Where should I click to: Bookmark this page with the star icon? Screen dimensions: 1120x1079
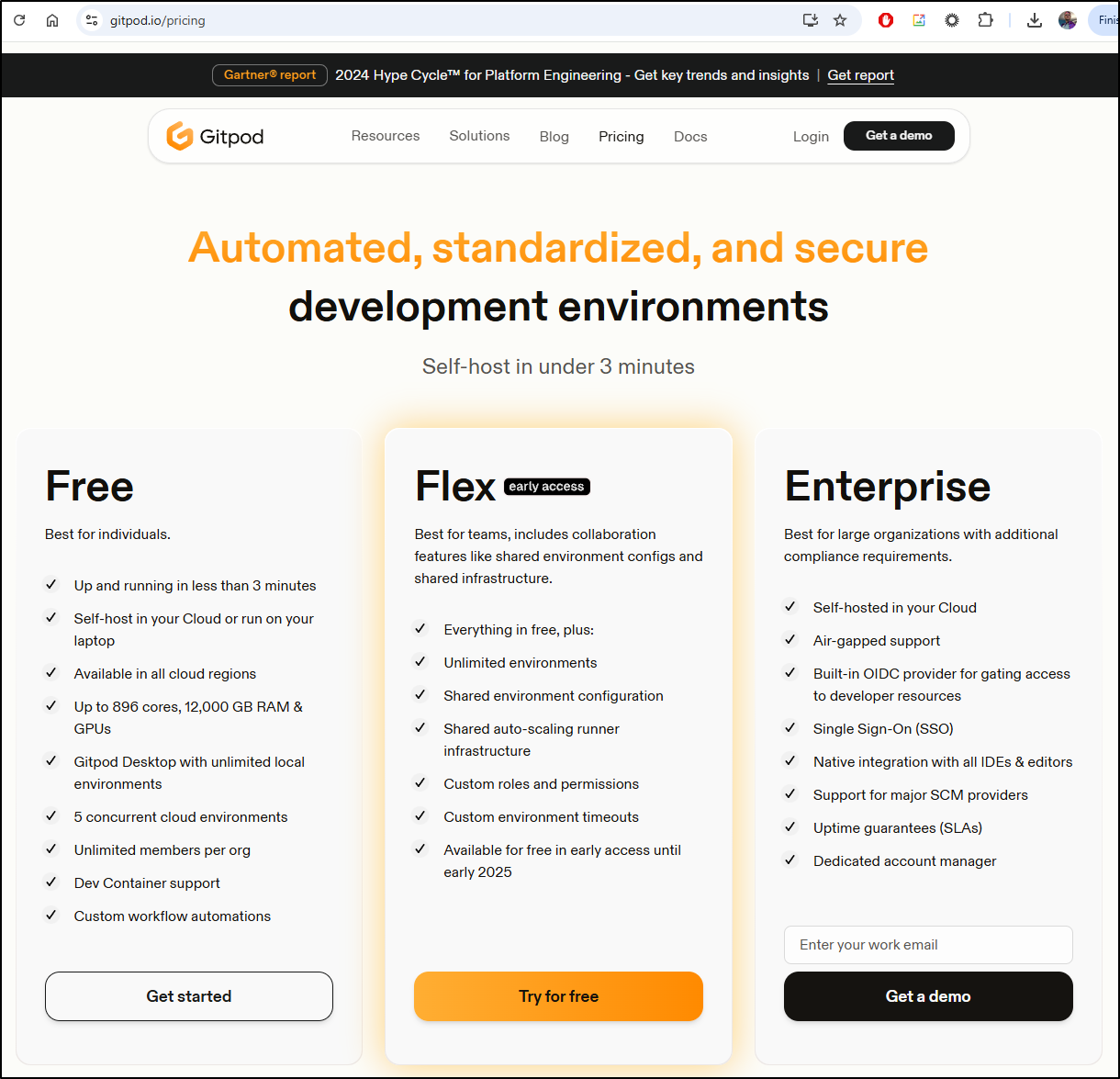click(x=840, y=20)
